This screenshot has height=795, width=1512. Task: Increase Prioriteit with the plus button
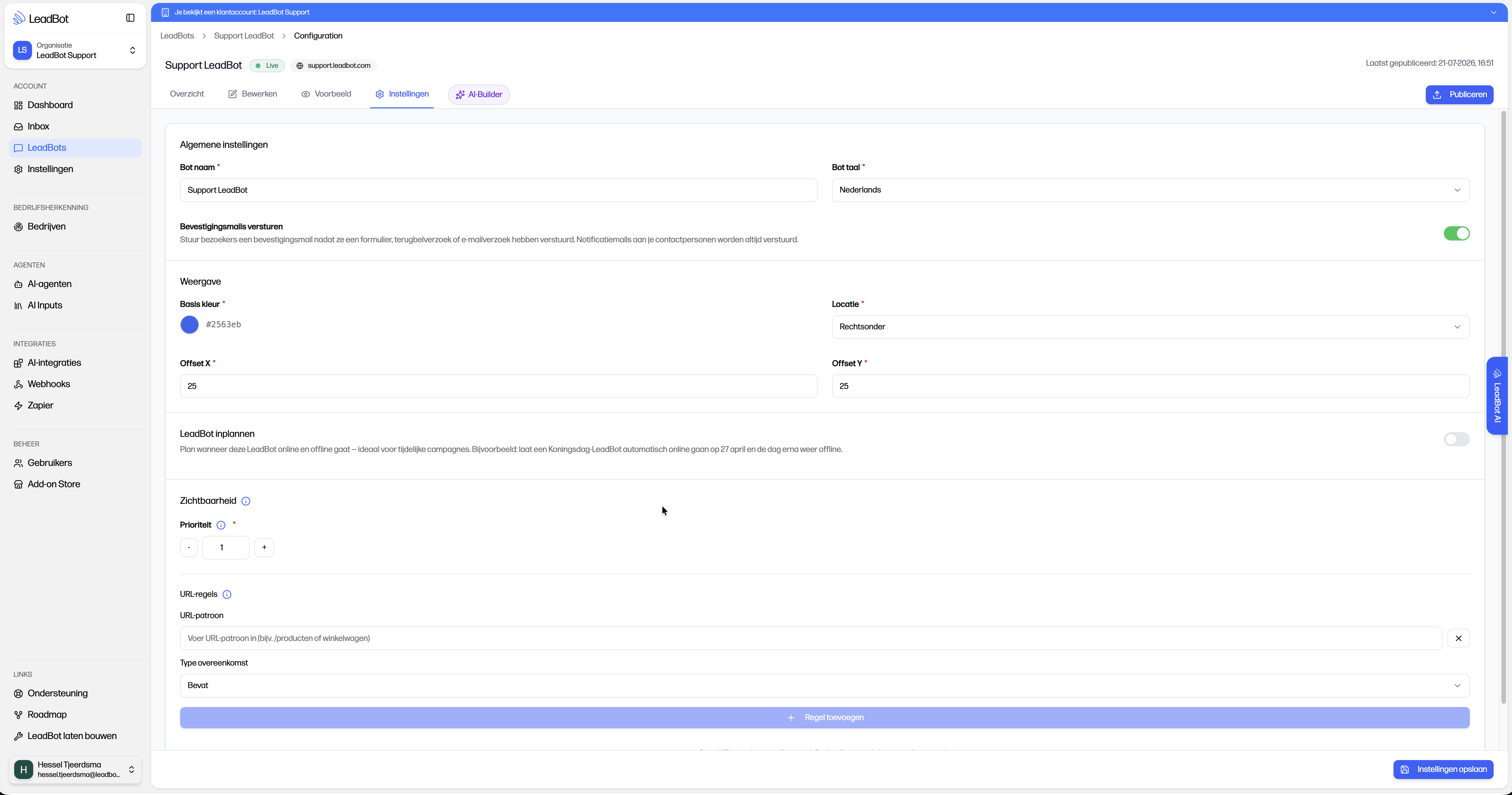coord(264,547)
